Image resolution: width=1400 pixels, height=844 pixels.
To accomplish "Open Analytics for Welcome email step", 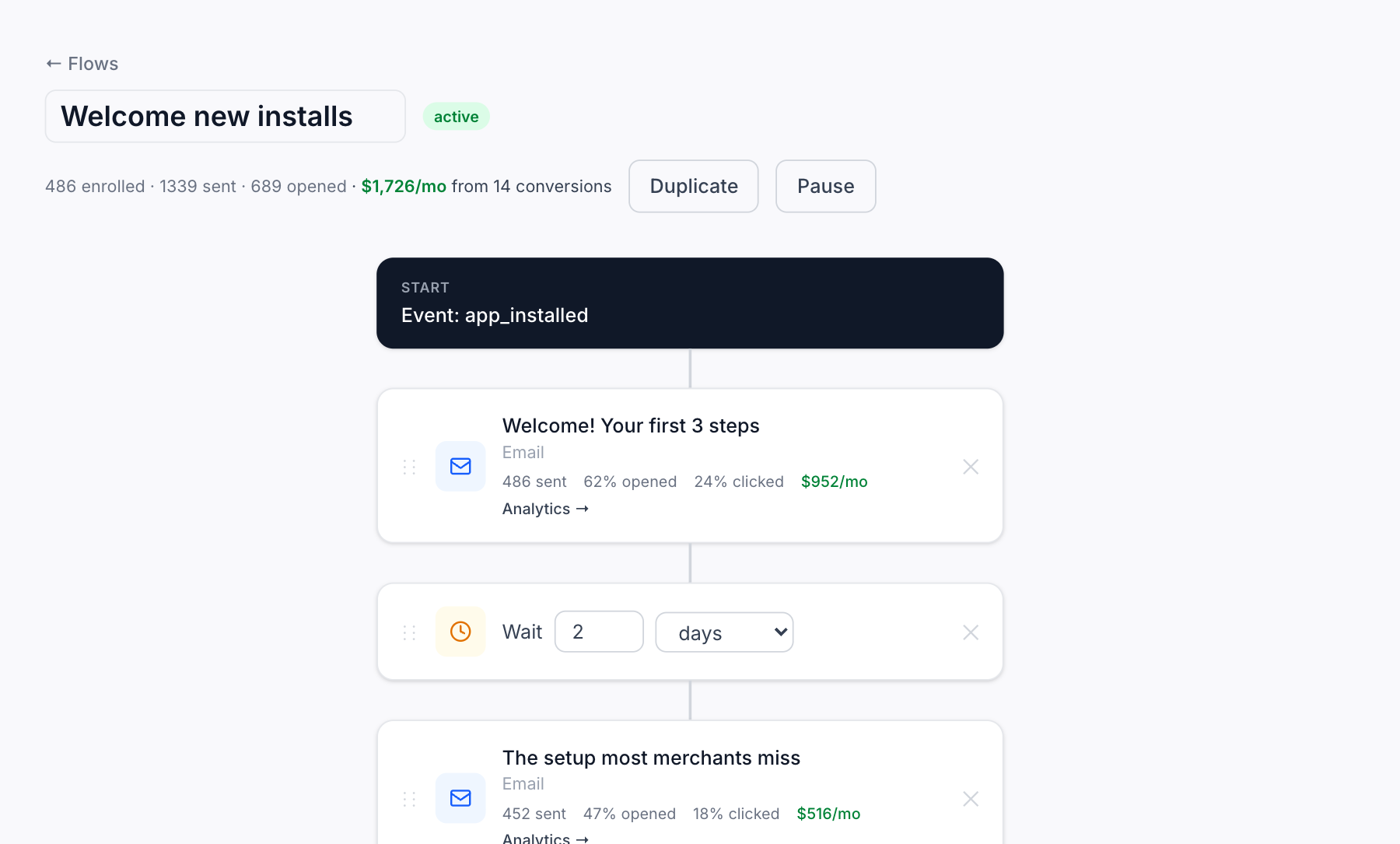I will click(545, 509).
